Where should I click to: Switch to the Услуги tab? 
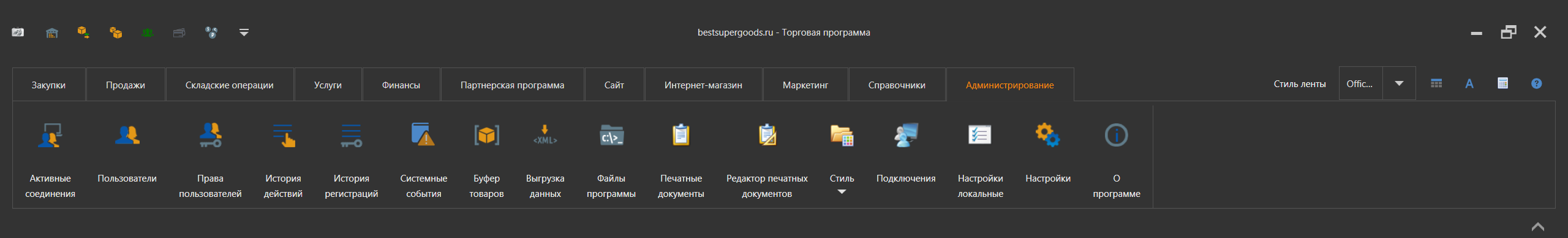(x=328, y=85)
